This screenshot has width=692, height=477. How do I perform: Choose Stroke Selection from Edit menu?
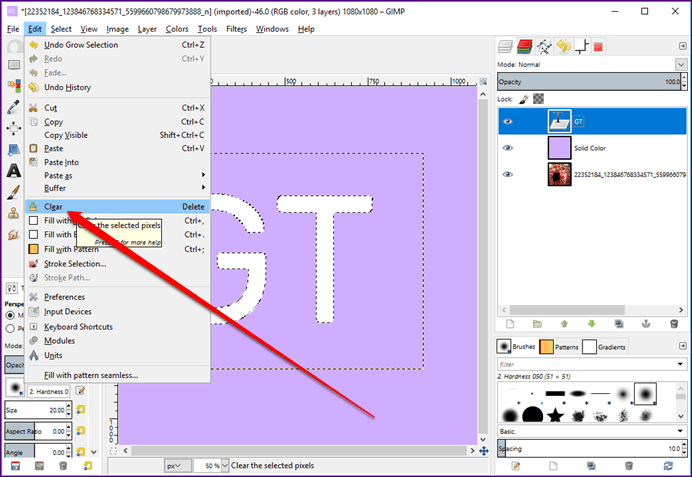[117, 264]
